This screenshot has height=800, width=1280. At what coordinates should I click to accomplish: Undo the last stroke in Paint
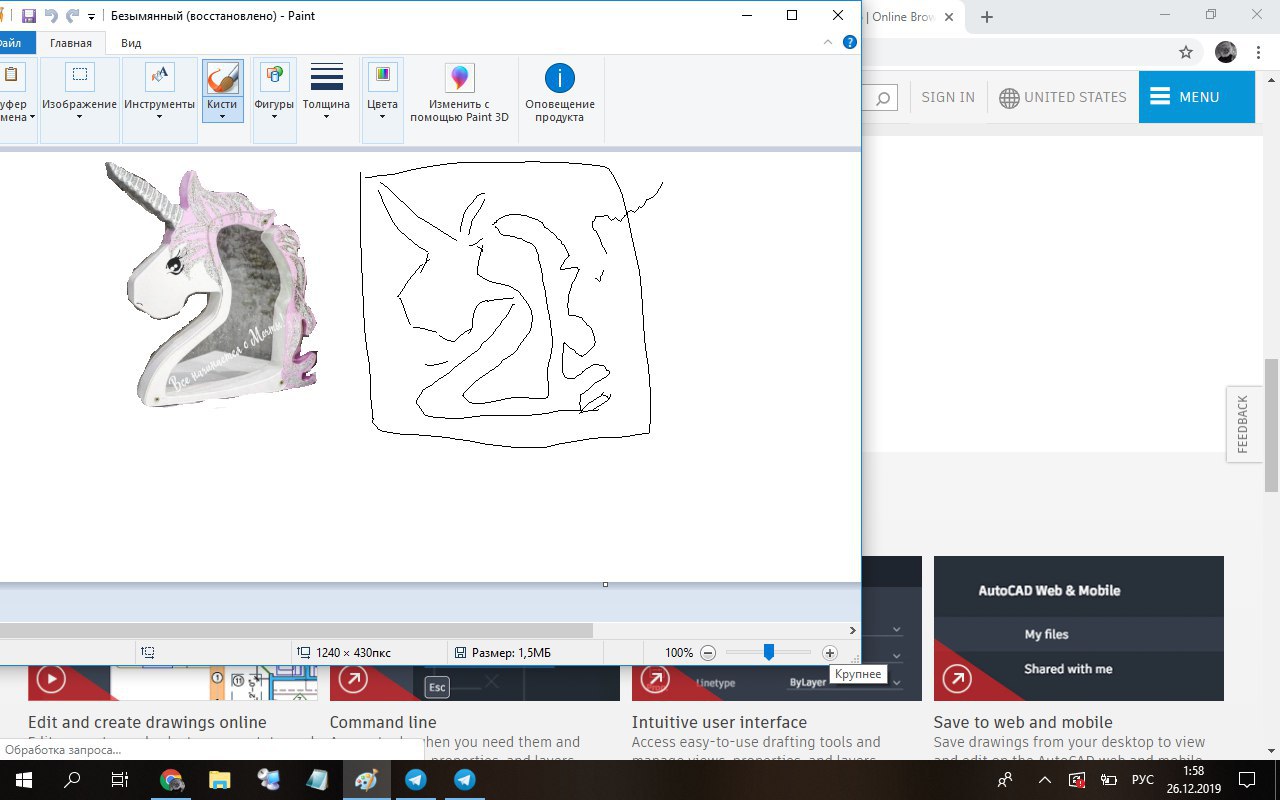(x=51, y=16)
